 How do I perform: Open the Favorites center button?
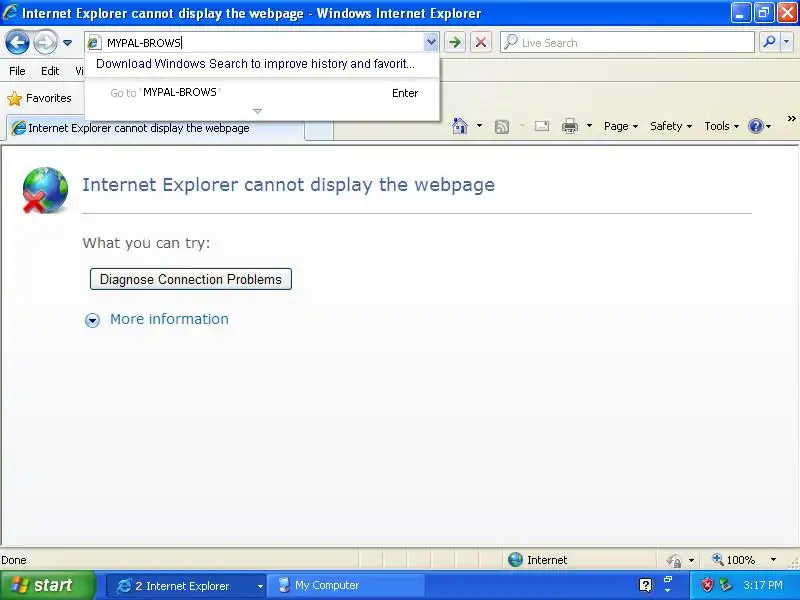(40, 98)
